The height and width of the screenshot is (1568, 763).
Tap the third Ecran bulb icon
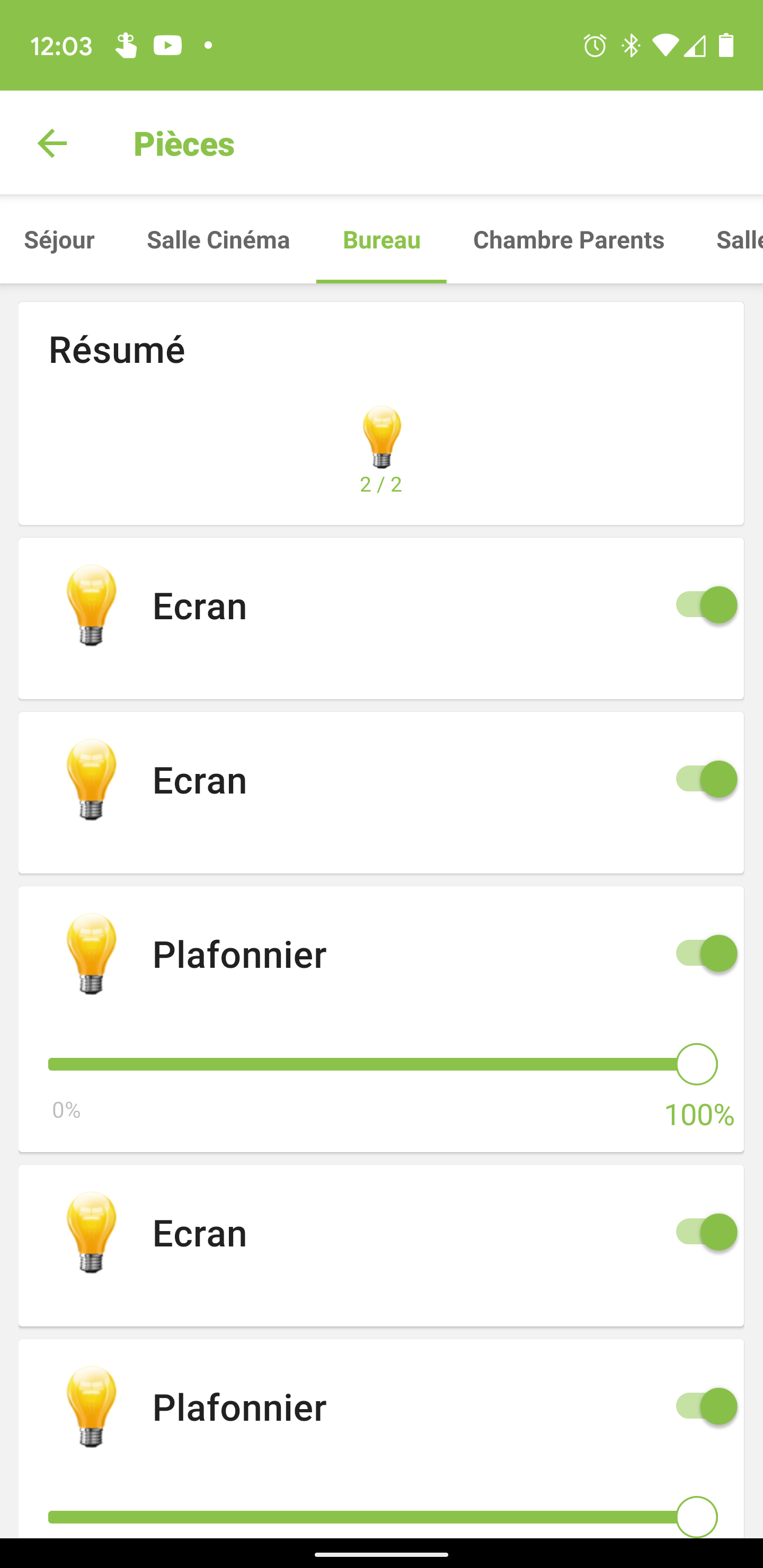91,1233
